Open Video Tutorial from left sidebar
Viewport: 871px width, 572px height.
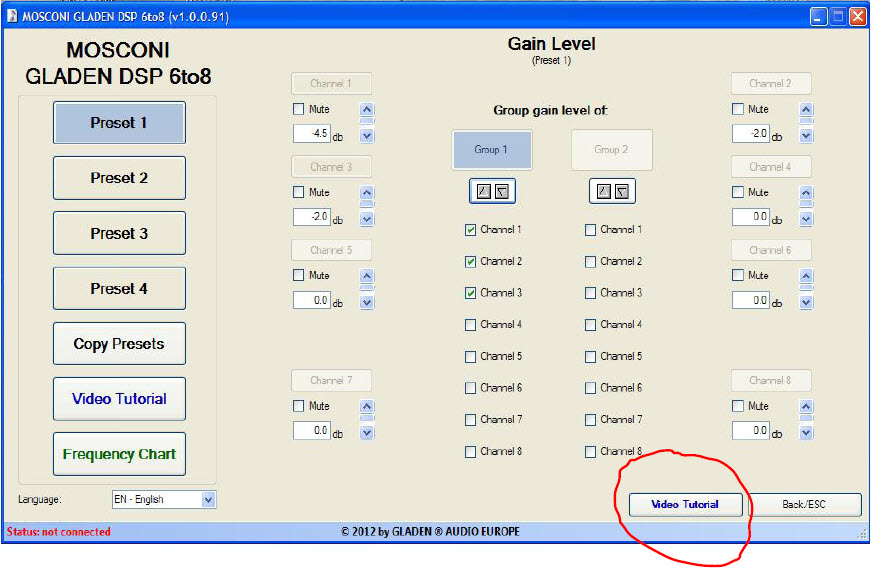[119, 399]
